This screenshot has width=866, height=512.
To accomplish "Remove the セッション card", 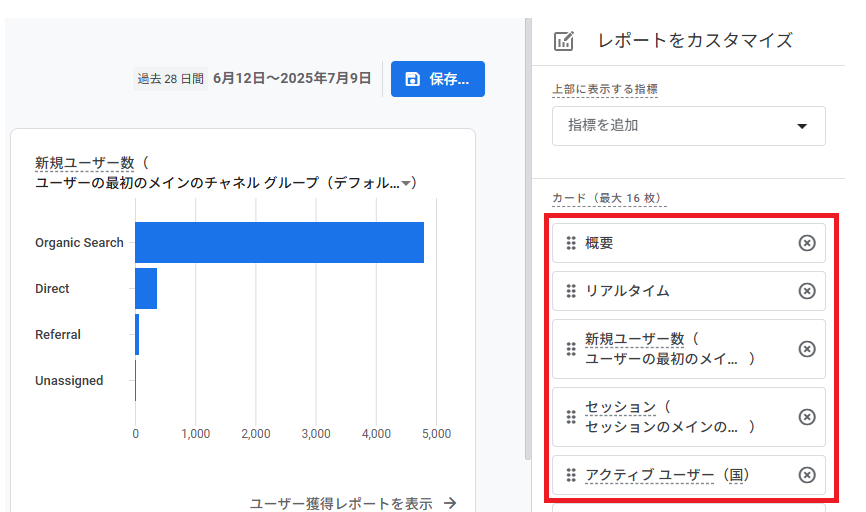I will [806, 417].
